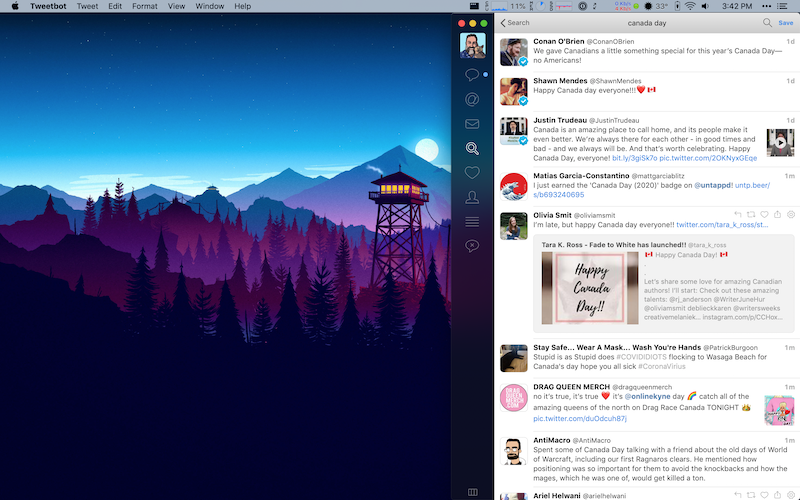The width and height of the screenshot is (800, 500).
Task: Click the Ariel Helwani name
Action: (x=557, y=495)
